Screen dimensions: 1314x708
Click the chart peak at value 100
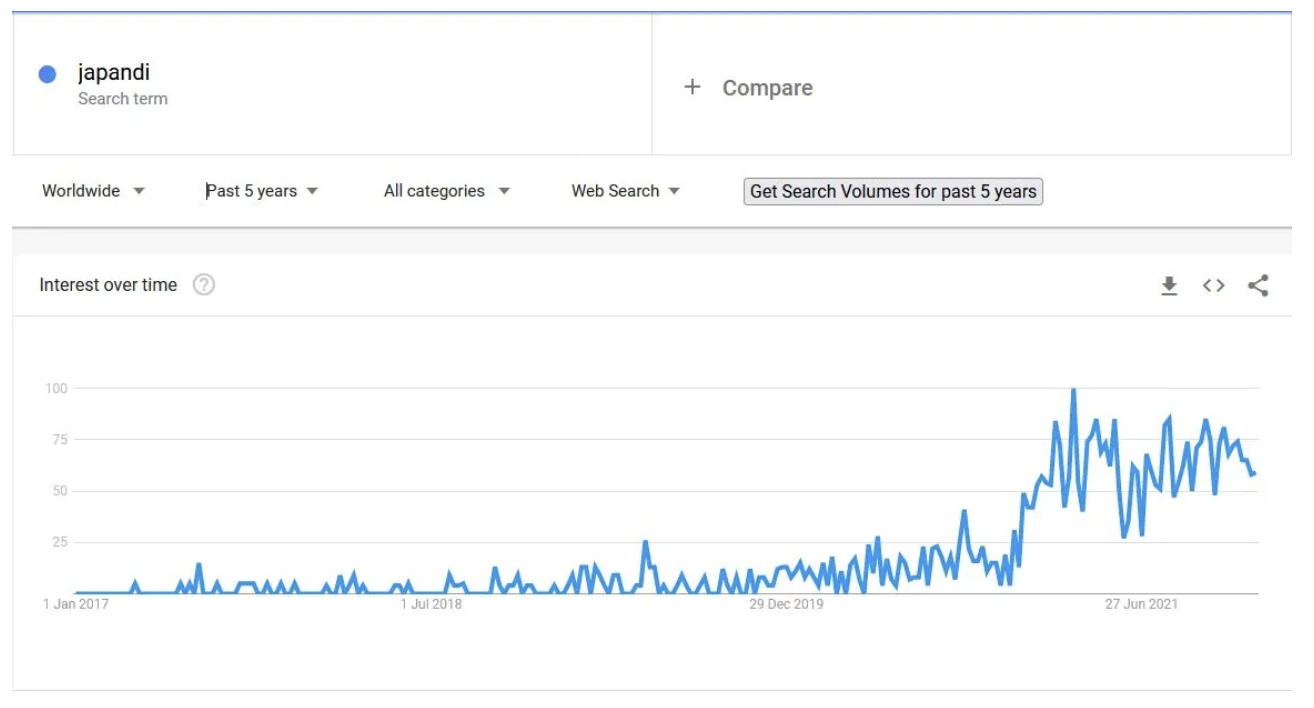pos(1073,390)
